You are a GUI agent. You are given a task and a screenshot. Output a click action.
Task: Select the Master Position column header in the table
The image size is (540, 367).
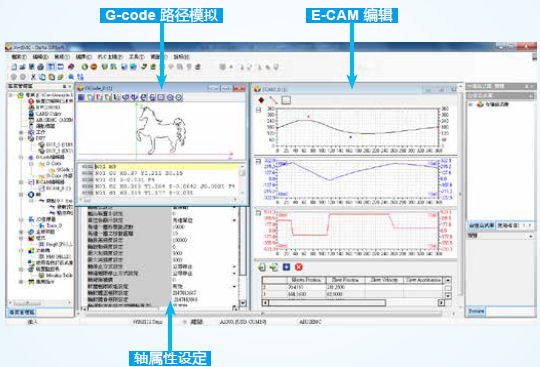tap(308, 280)
